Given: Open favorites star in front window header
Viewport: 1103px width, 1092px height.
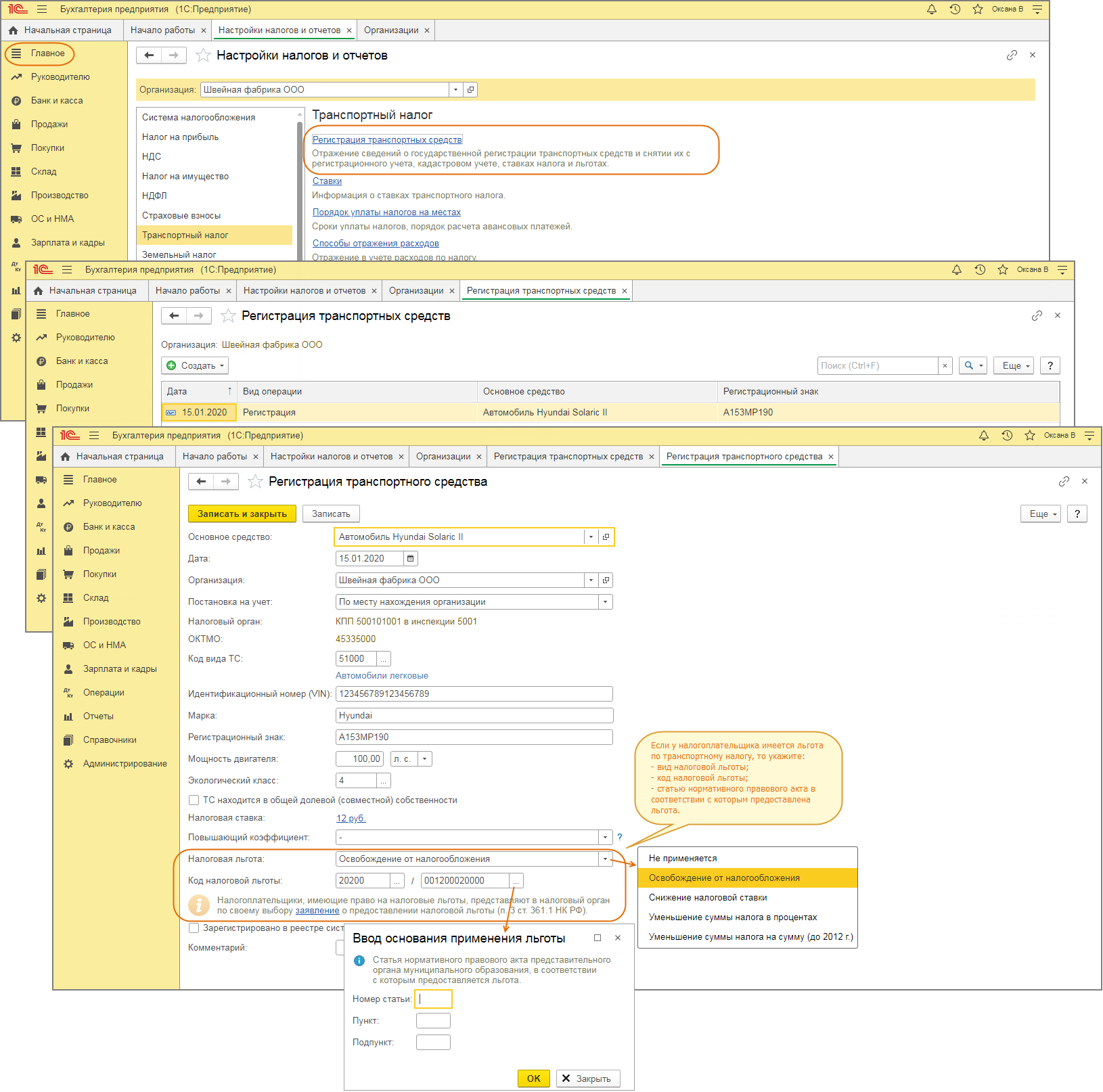Looking at the screenshot, I should 1030,436.
